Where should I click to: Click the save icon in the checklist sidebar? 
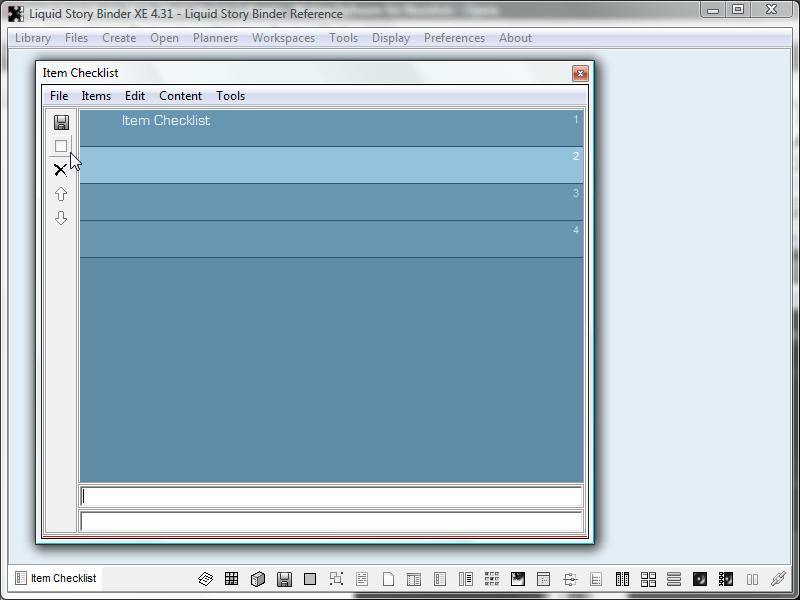click(61, 122)
